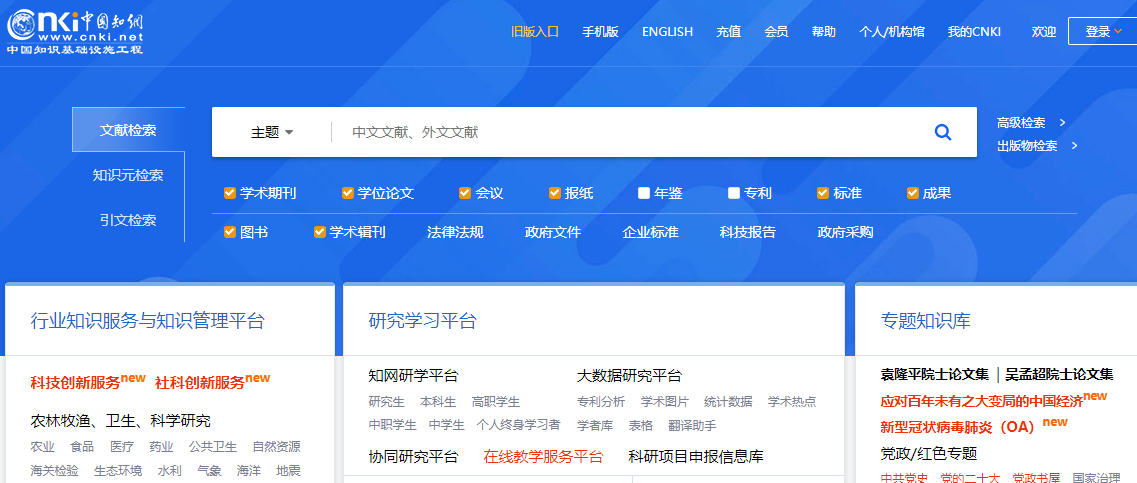Enable the 专利 checkbox
1137x483 pixels.
click(x=734, y=193)
